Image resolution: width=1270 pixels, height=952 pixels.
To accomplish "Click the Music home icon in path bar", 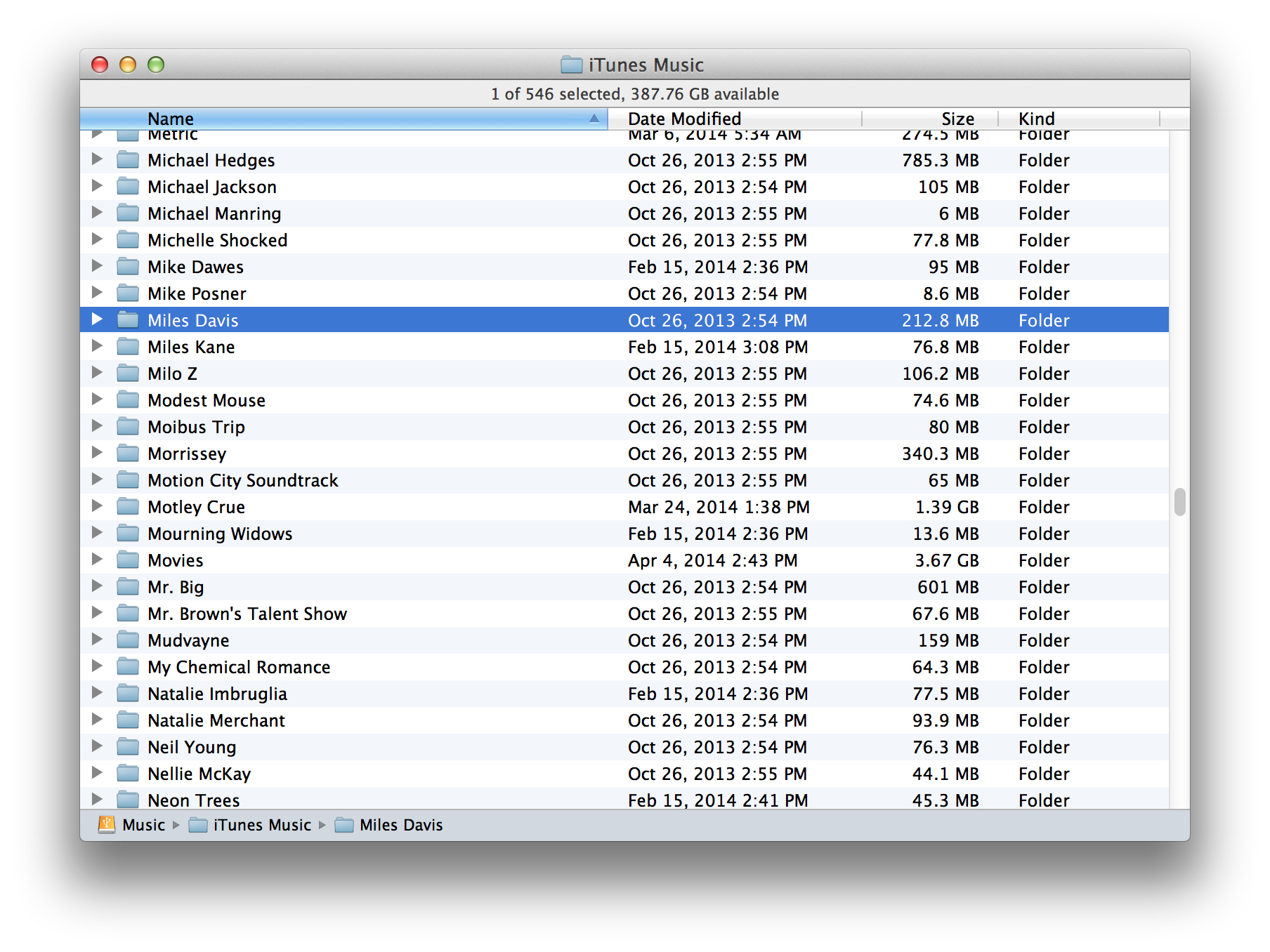I will pos(107,824).
